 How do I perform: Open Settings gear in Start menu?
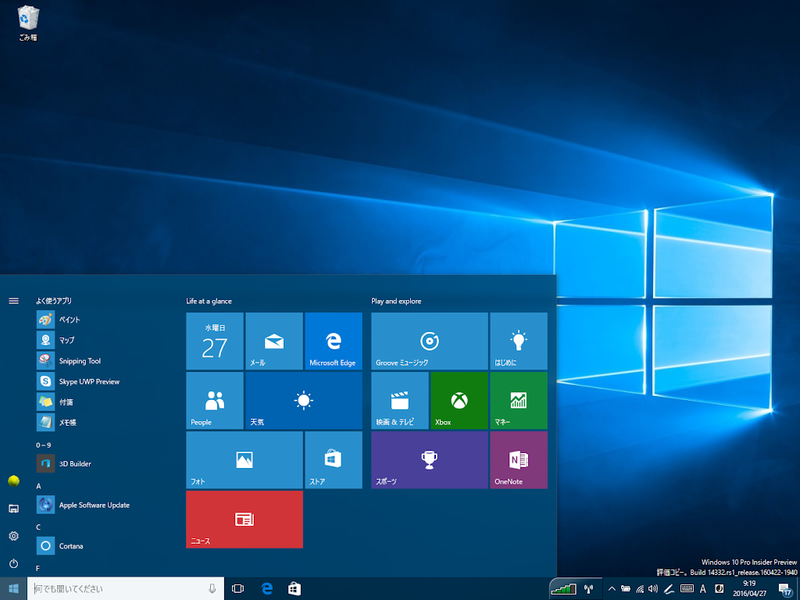point(14,536)
